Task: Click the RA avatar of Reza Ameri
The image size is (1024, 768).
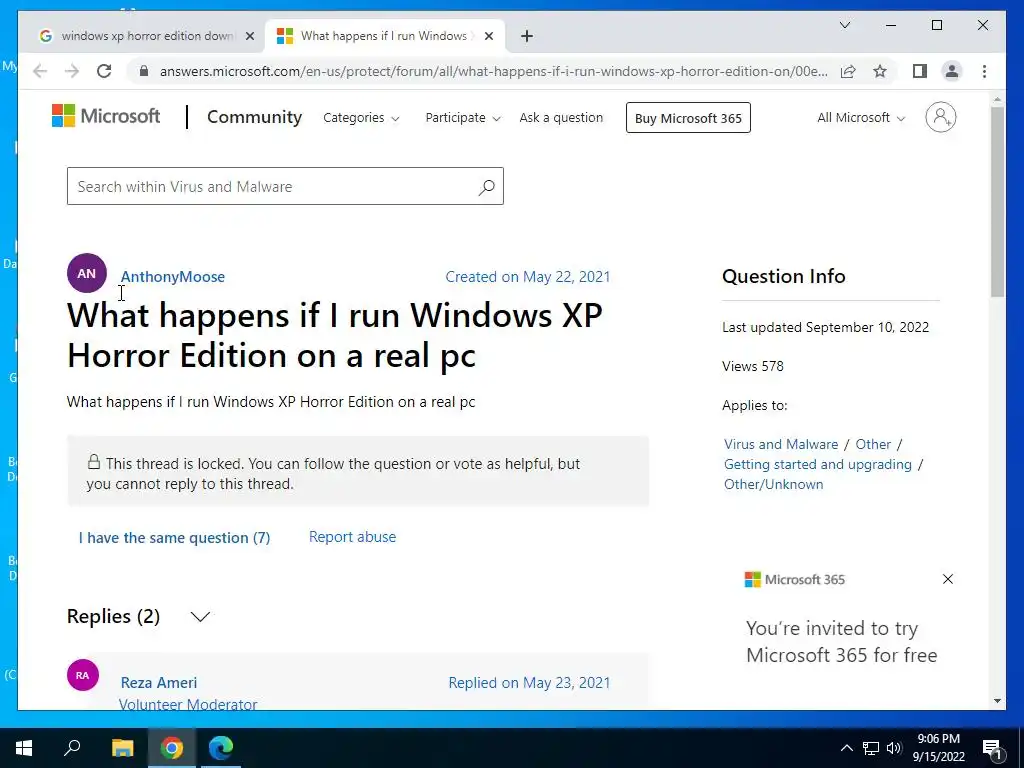Action: click(82, 675)
